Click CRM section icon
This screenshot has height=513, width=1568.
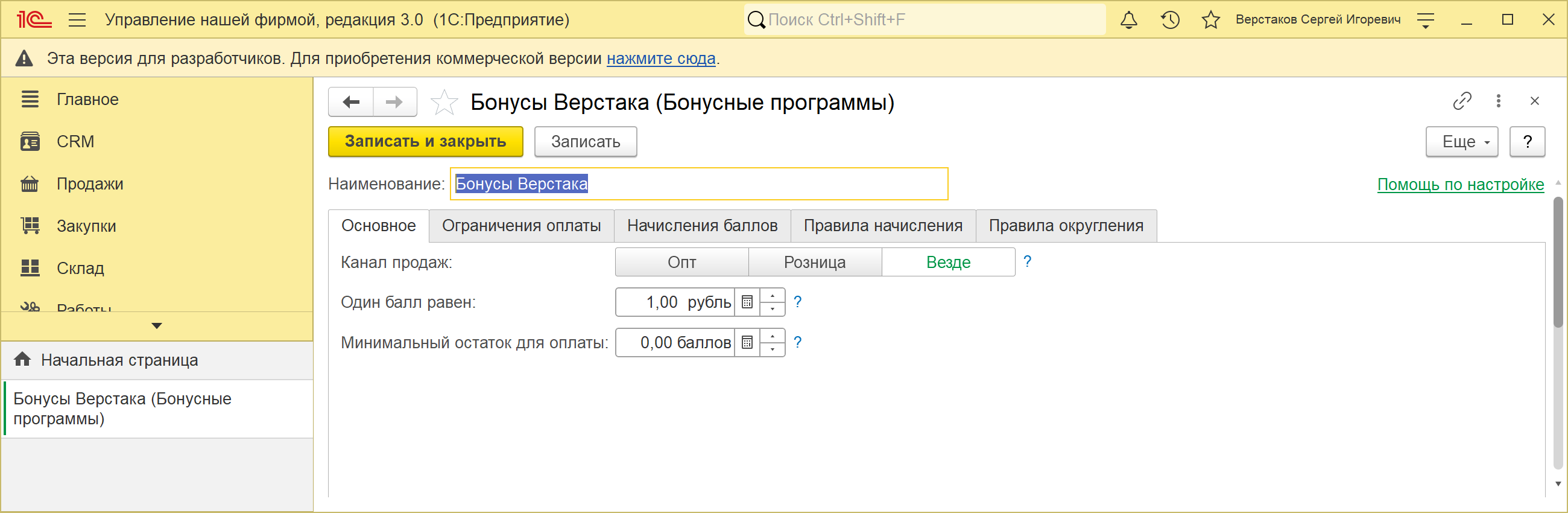(30, 141)
